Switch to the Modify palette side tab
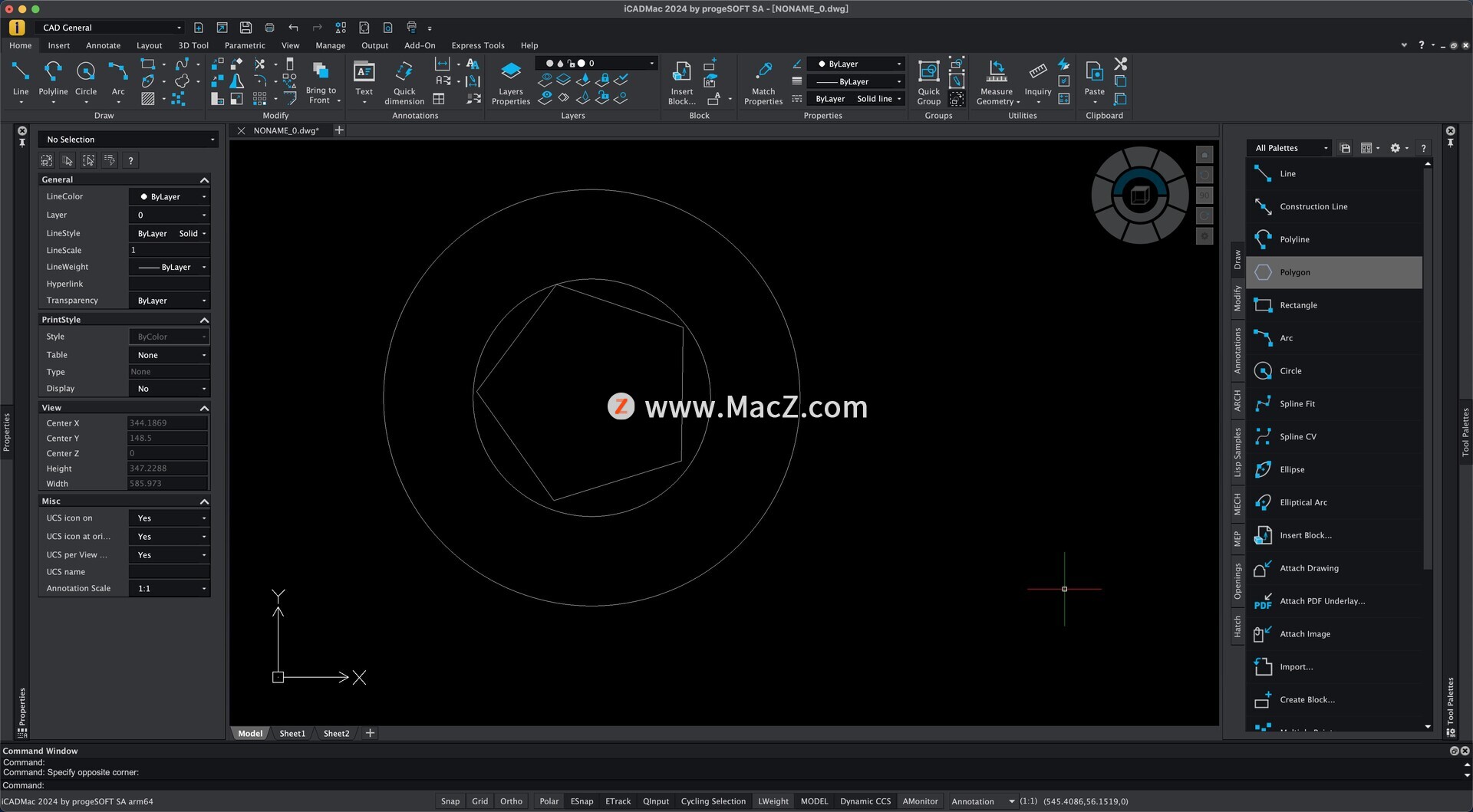 (x=1237, y=298)
